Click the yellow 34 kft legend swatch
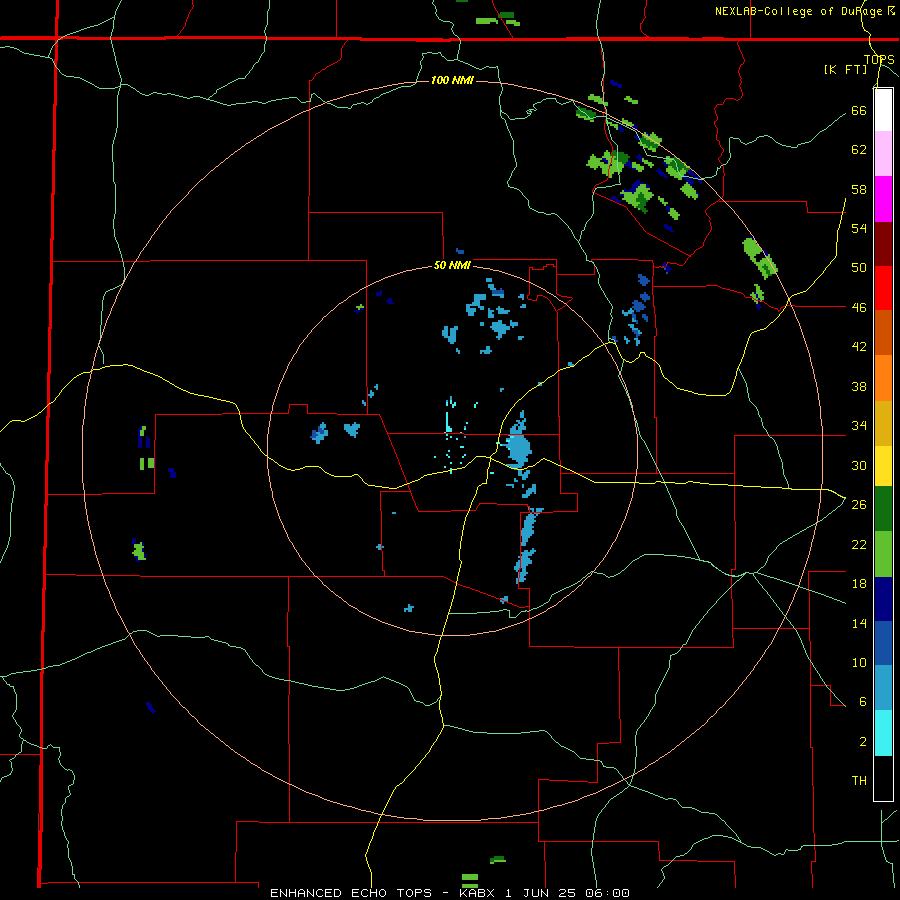 point(883,466)
